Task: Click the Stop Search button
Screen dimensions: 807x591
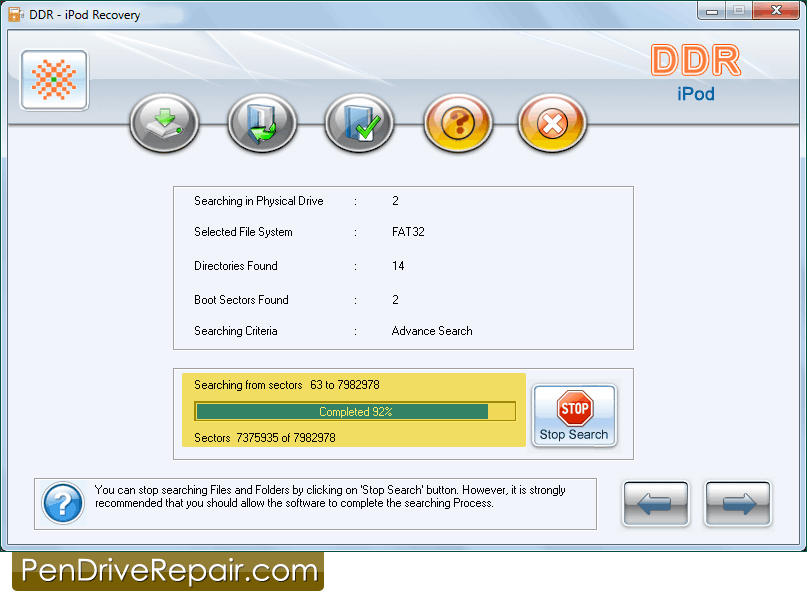Action: coord(574,415)
